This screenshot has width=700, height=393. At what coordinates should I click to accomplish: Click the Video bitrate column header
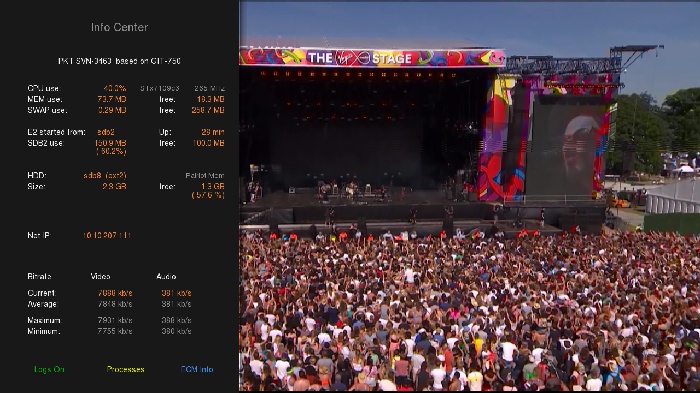coord(100,276)
